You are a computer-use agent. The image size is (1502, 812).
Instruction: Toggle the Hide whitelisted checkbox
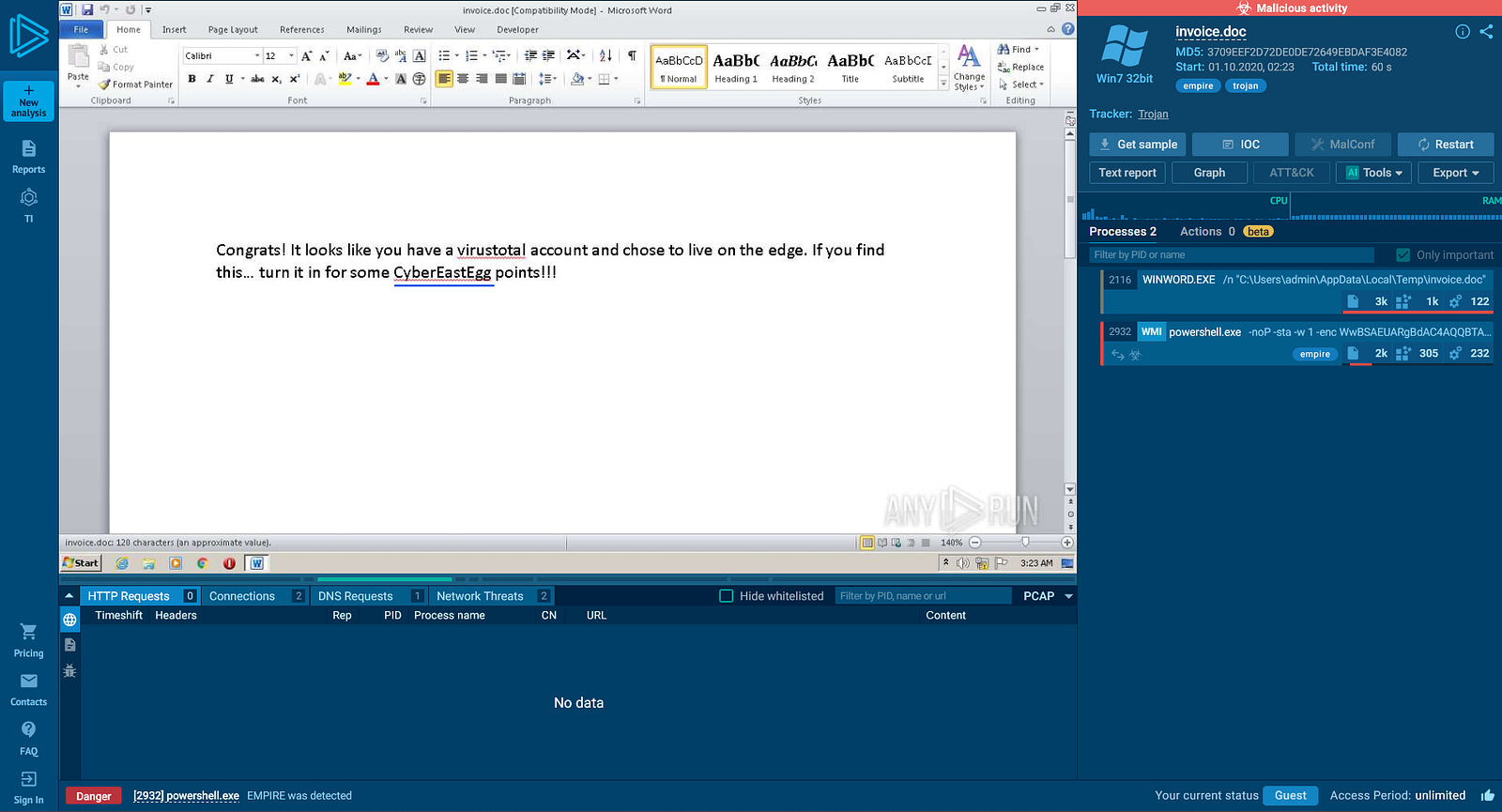[x=726, y=596]
